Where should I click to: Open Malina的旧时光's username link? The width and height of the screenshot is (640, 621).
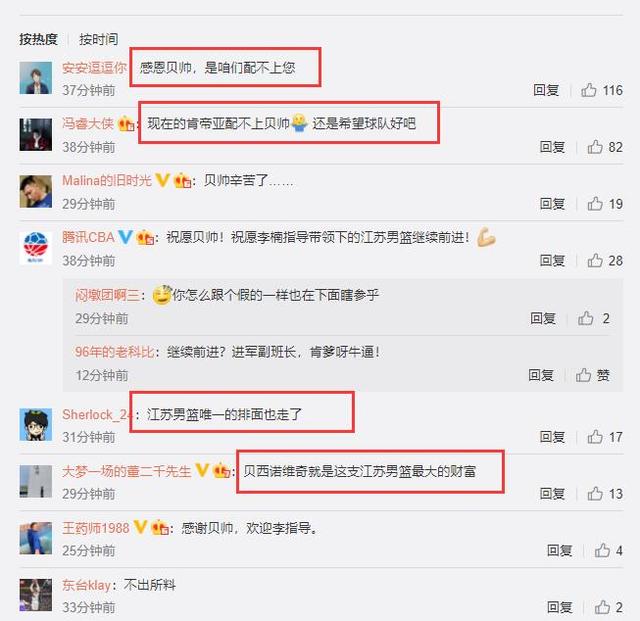click(x=107, y=180)
